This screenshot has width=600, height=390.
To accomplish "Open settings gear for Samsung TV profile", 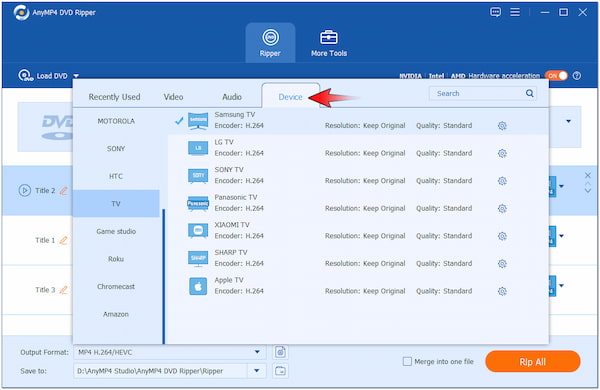I will [502, 126].
